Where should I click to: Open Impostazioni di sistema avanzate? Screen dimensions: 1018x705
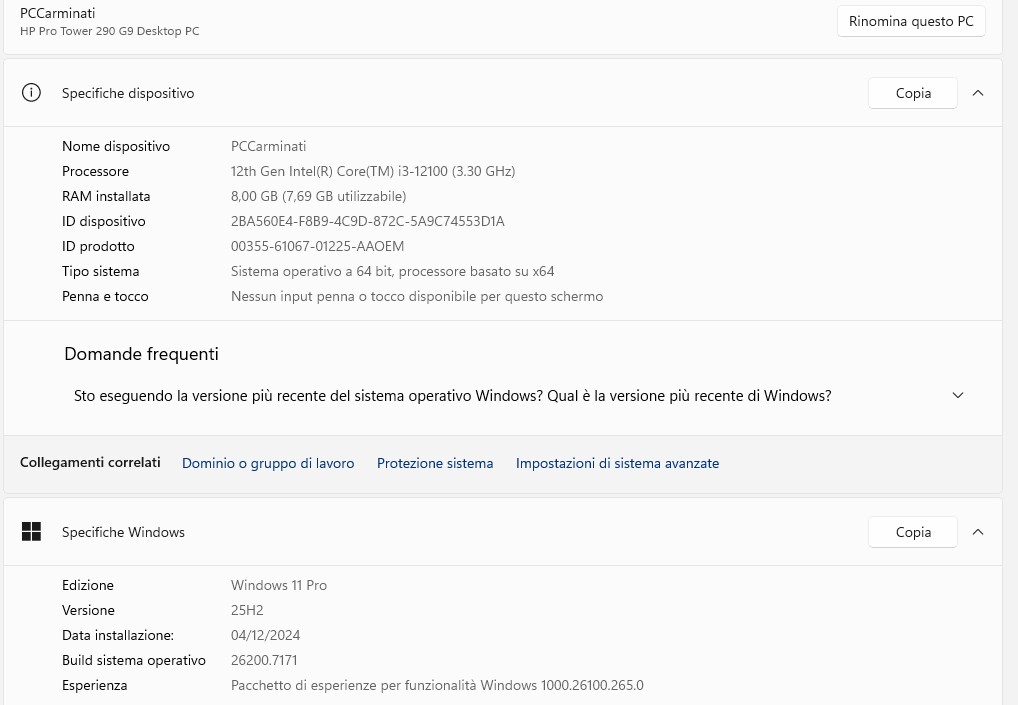tap(617, 462)
